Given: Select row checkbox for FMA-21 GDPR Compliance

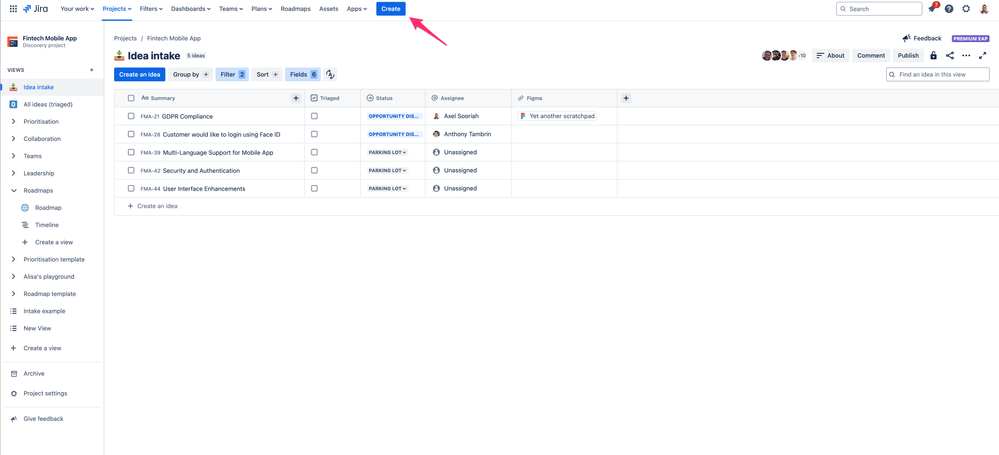Looking at the screenshot, I should tap(131, 117).
